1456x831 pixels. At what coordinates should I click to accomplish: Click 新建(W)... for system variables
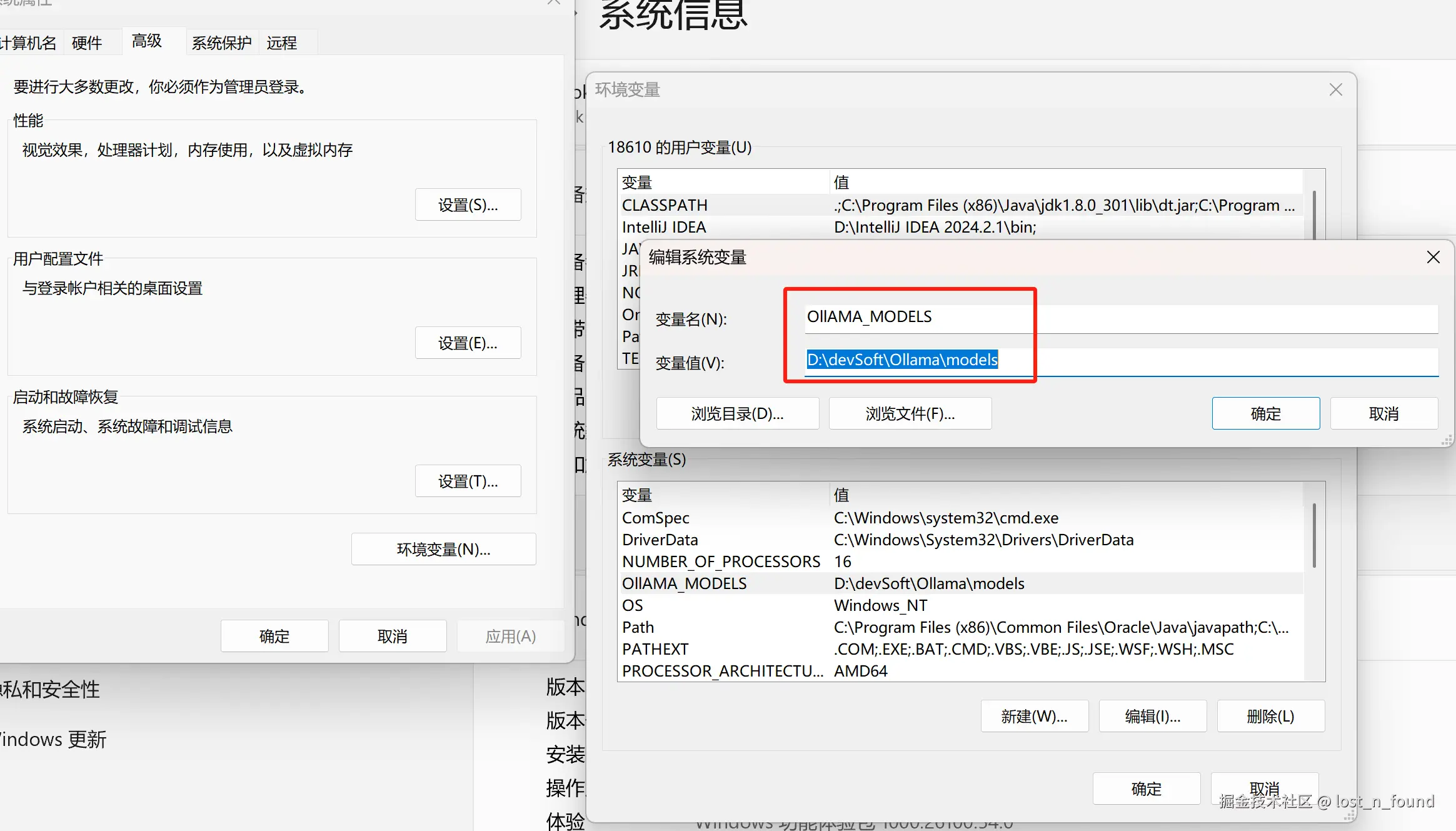click(x=1034, y=717)
